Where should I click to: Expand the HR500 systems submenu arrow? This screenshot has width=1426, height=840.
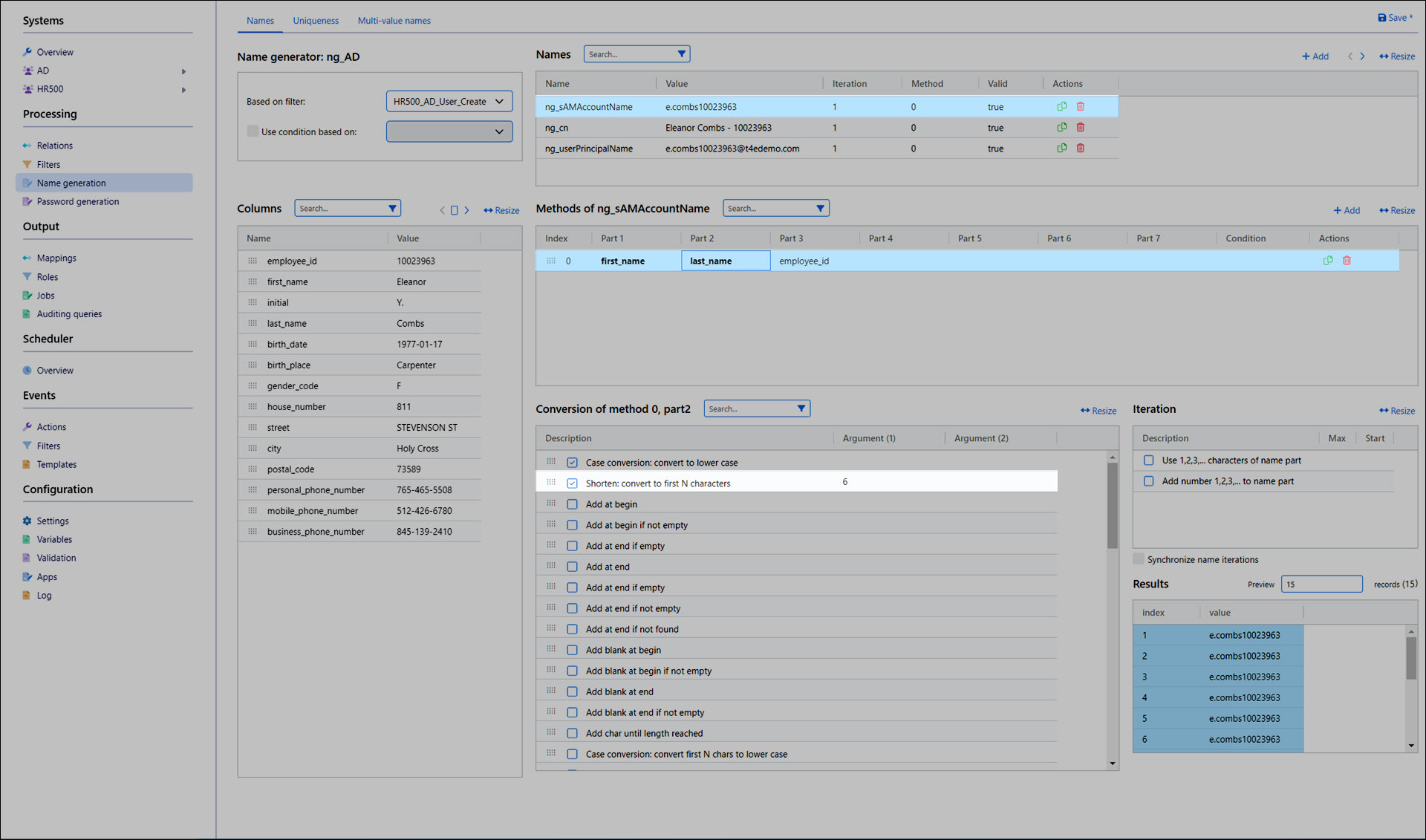pyautogui.click(x=183, y=90)
